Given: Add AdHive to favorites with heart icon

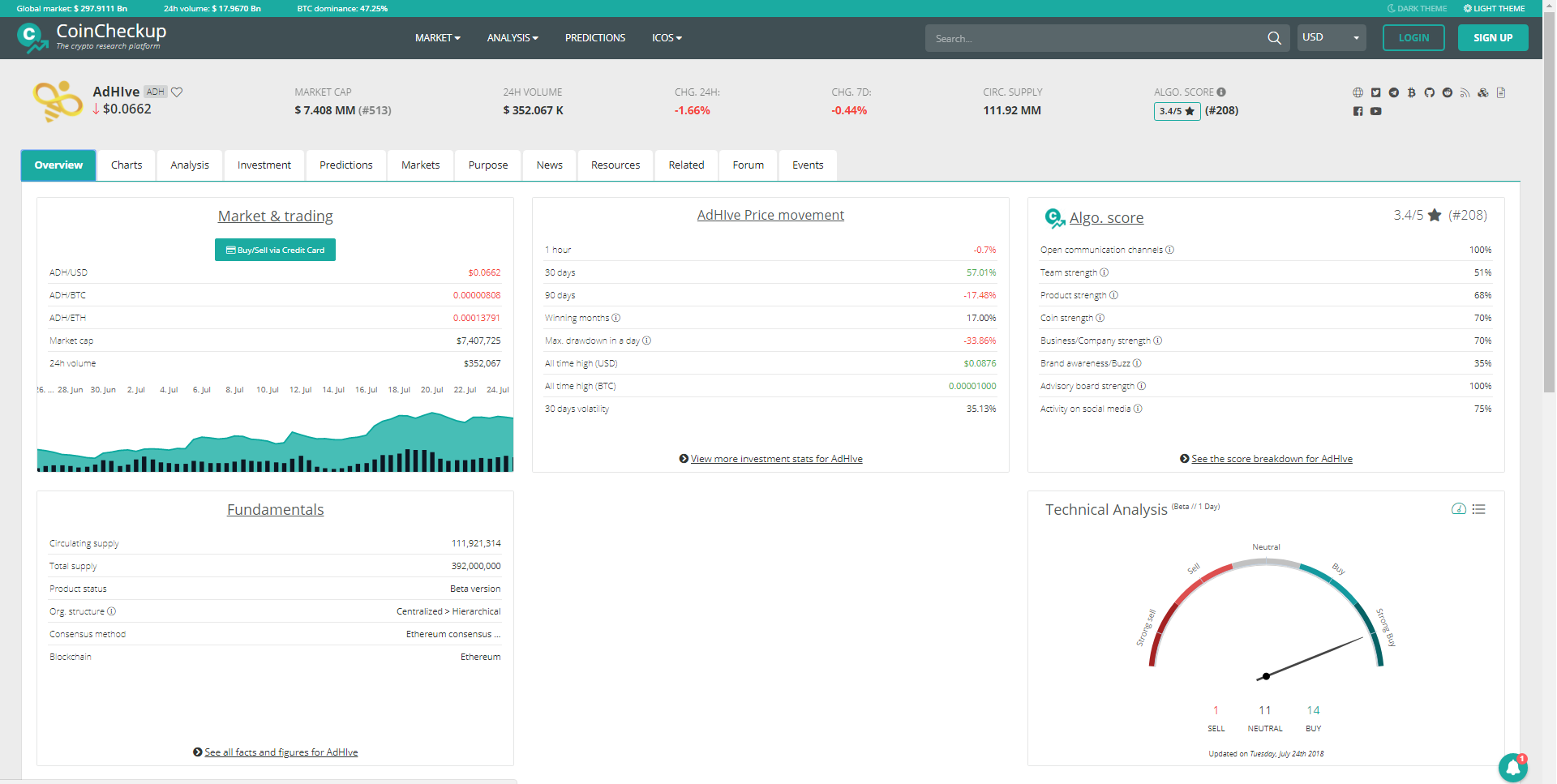Looking at the screenshot, I should [x=177, y=92].
